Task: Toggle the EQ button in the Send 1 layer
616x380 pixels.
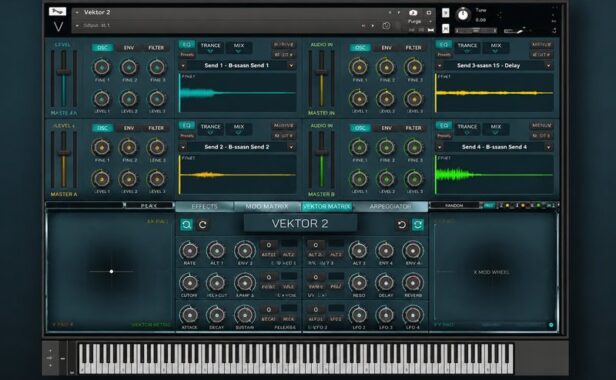Action: tap(187, 44)
